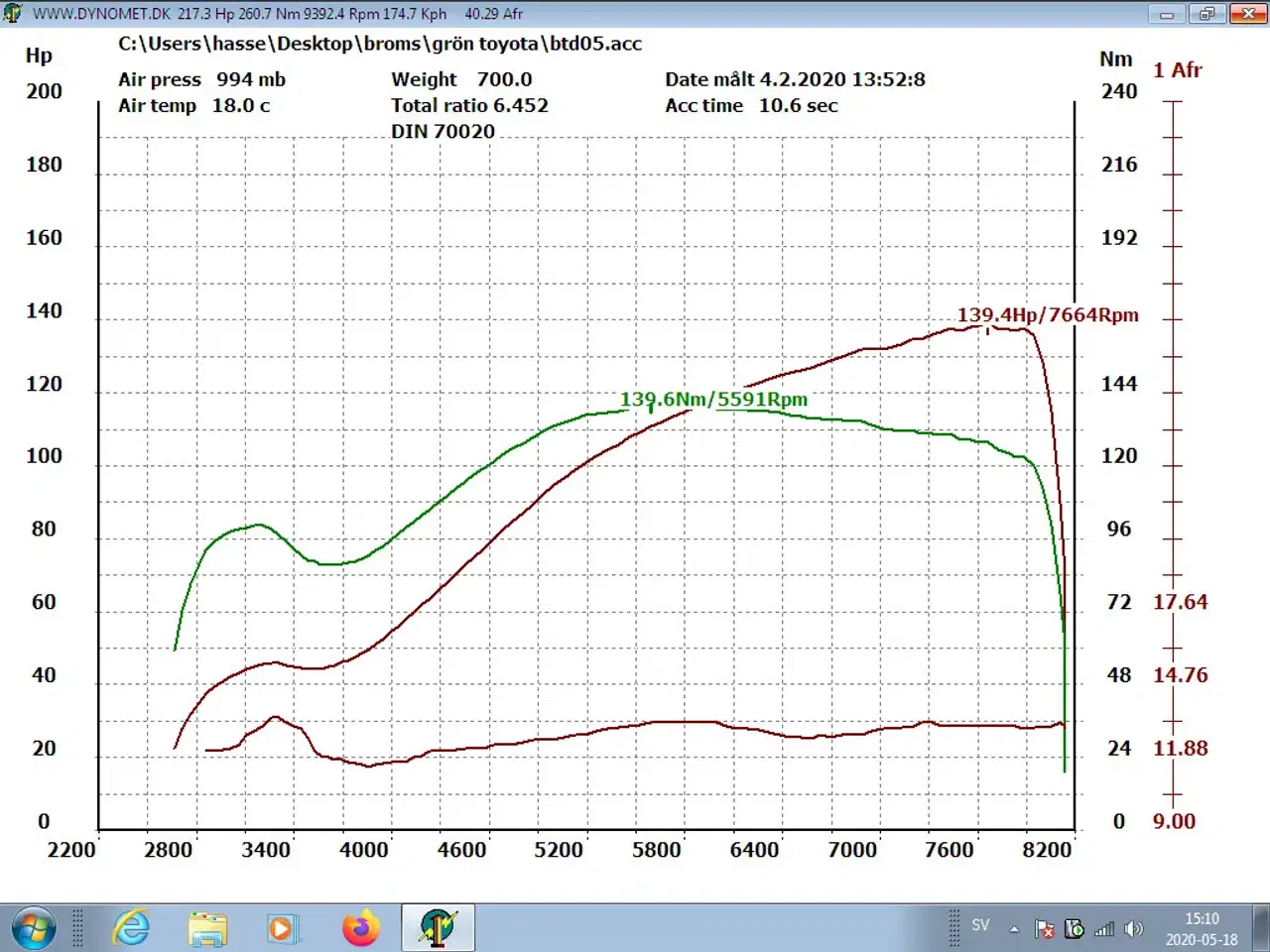
Task: Click the SV language indicator
Action: point(980,925)
